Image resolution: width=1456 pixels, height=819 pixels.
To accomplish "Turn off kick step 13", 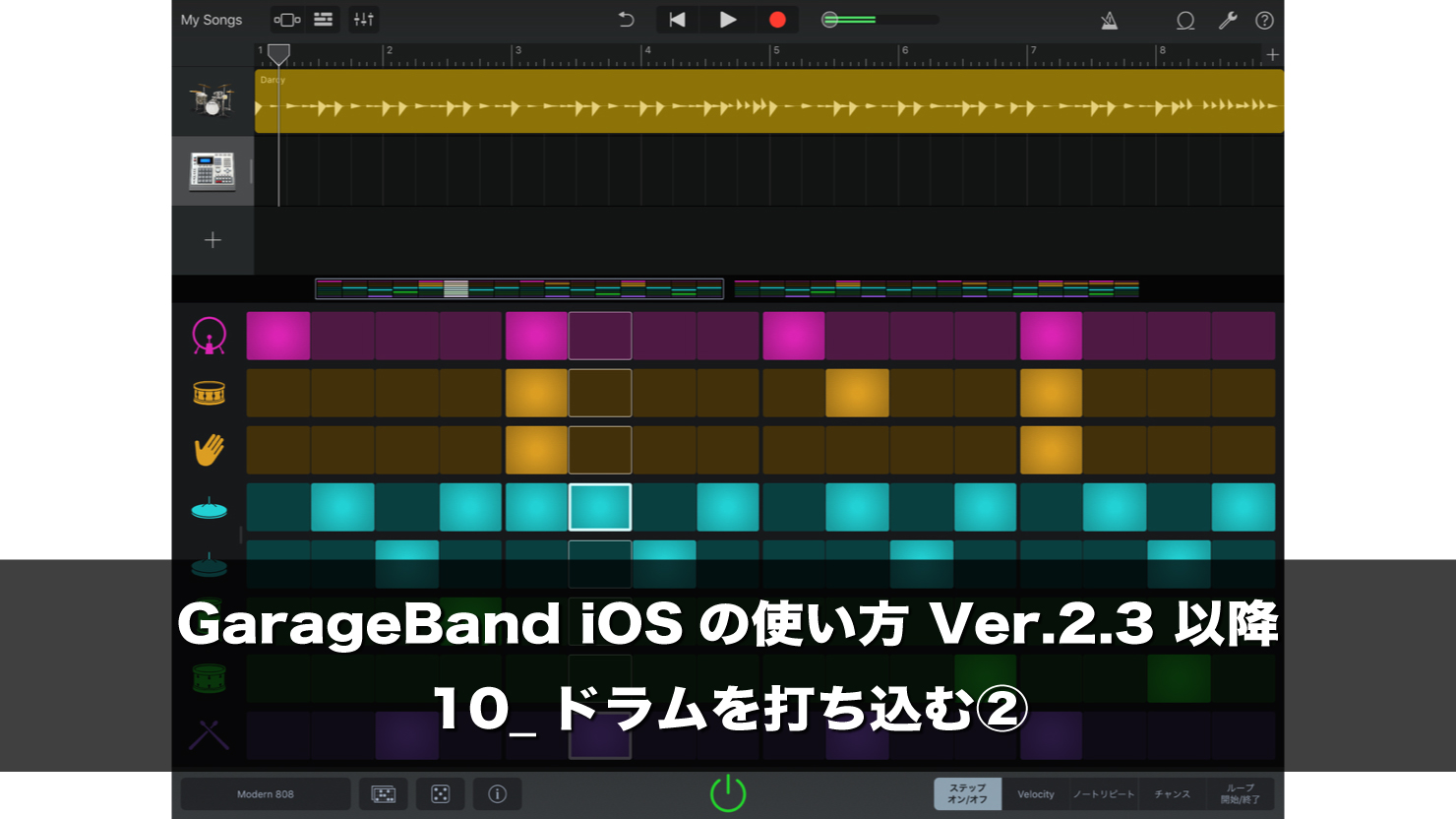I will [x=1051, y=336].
